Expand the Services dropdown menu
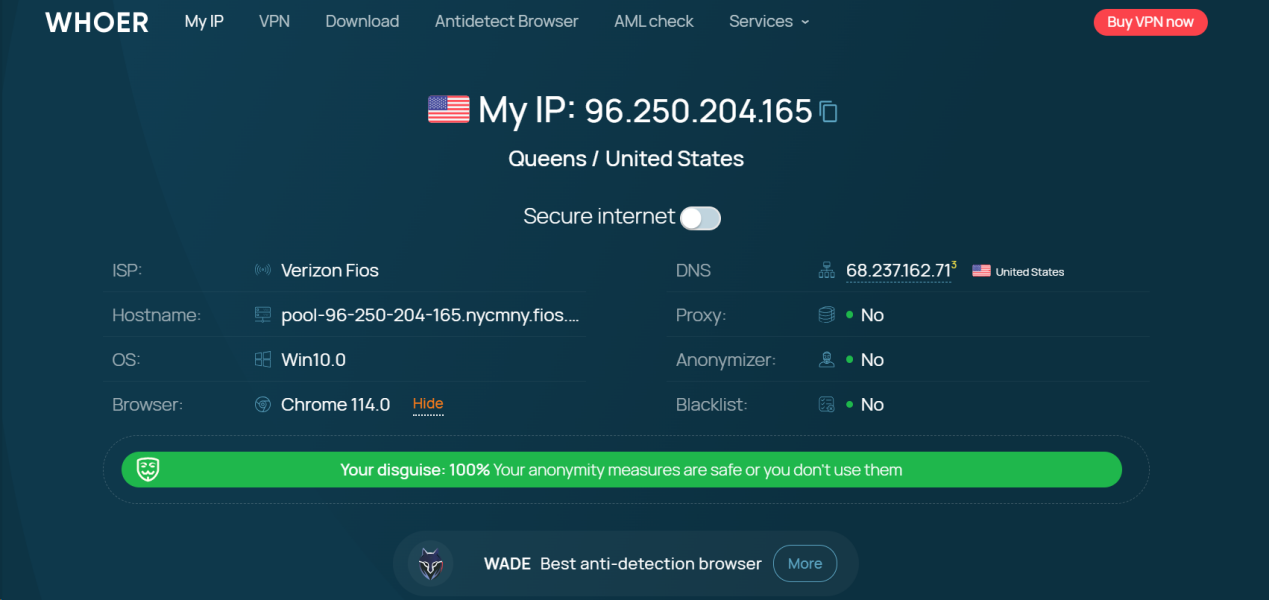1269x600 pixels. point(769,21)
